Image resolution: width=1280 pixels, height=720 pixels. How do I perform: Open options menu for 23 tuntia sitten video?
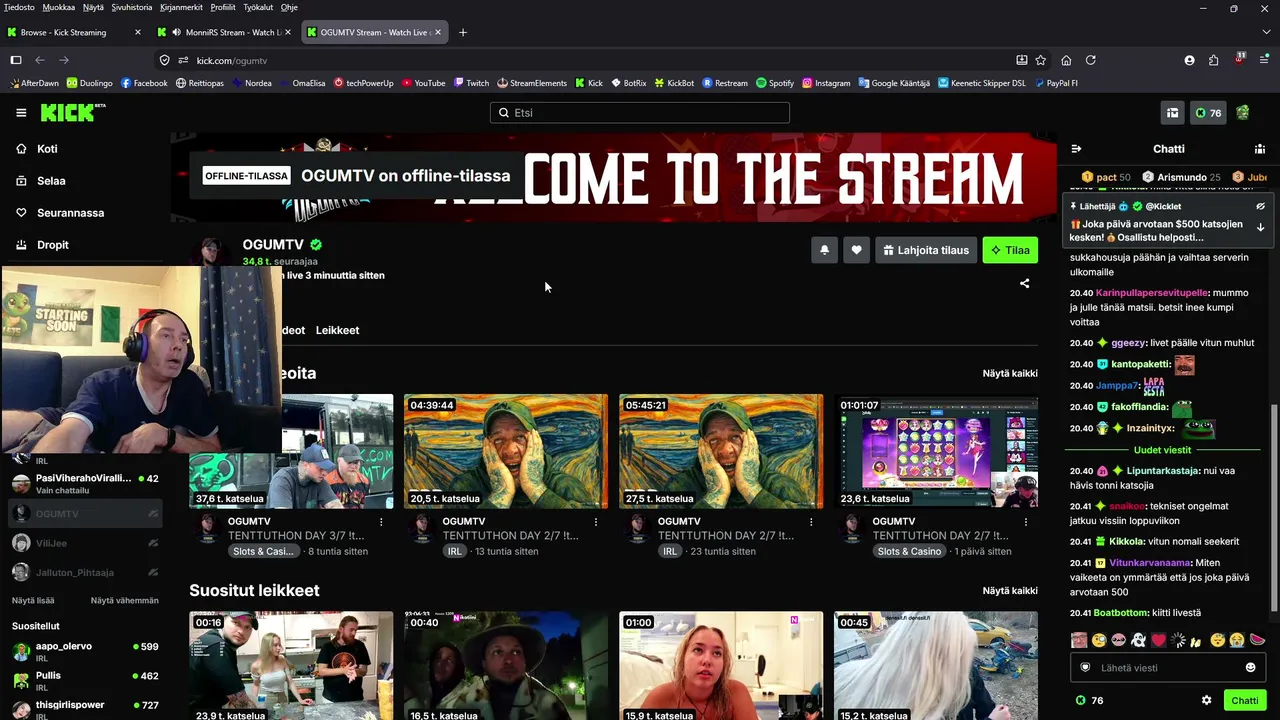[x=811, y=521]
